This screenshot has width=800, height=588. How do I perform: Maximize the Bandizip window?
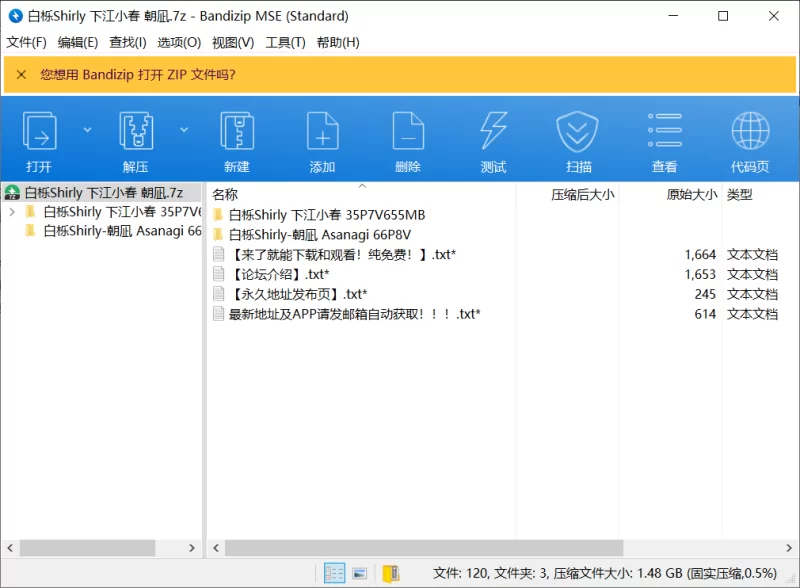pyautogui.click(x=723, y=16)
